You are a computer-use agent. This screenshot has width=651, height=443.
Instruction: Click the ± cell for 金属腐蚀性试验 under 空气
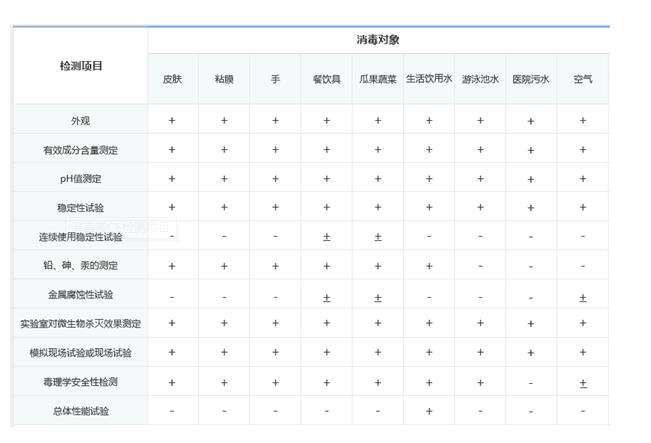583,297
